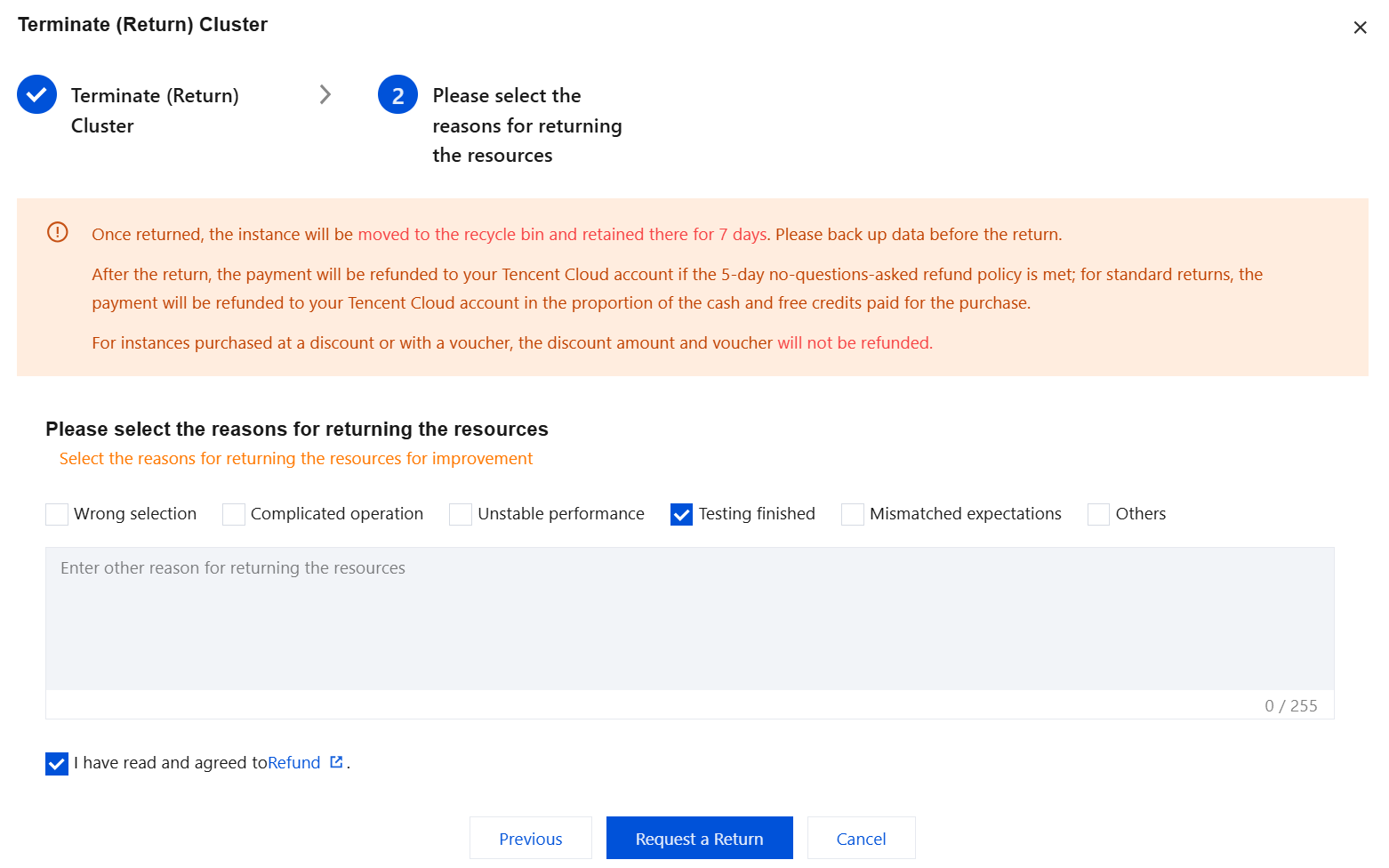1389x868 pixels.
Task: Check the Complicated operation checkbox
Action: [234, 514]
